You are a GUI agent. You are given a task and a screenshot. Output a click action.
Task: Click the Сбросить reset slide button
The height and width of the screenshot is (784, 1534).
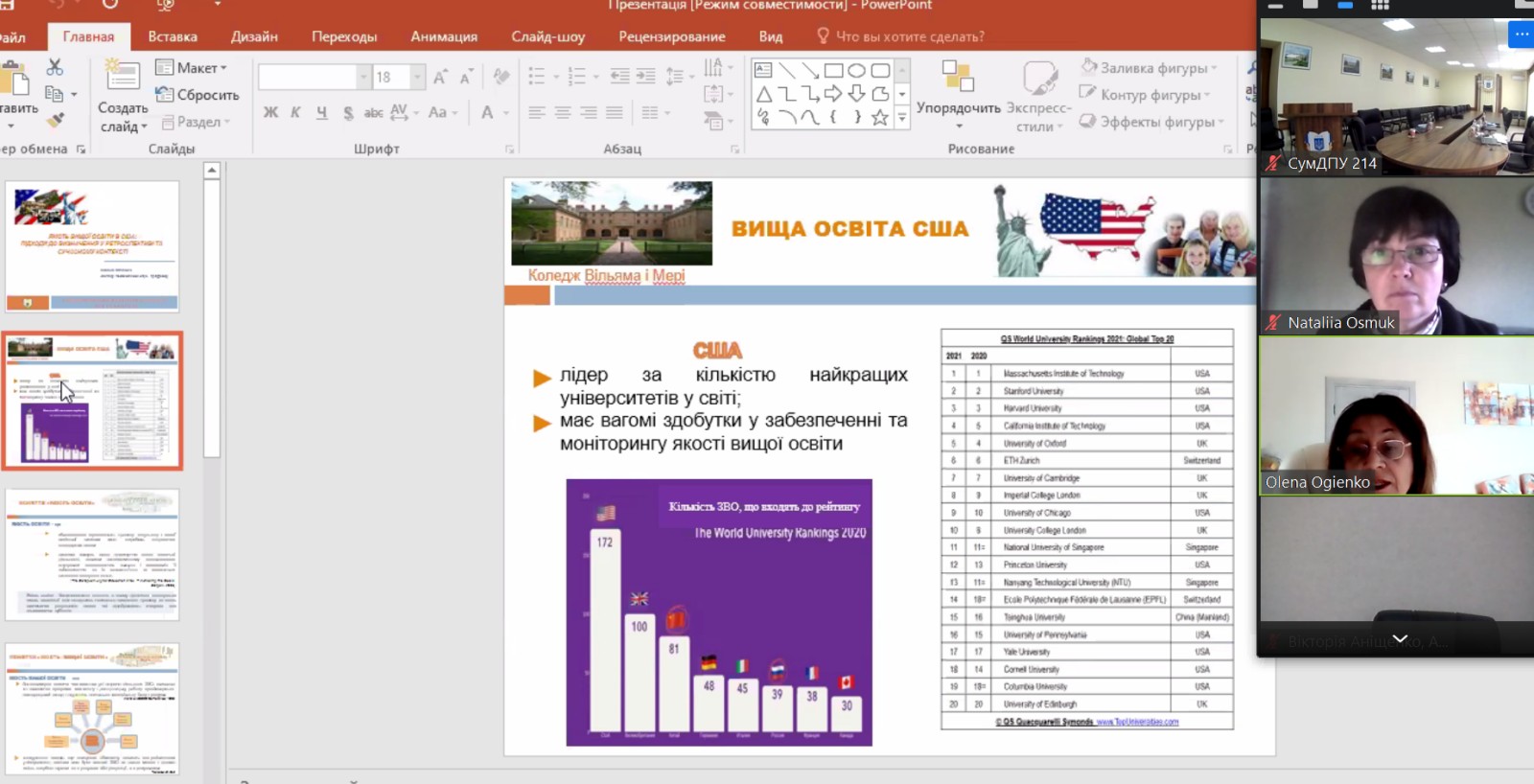(197, 95)
